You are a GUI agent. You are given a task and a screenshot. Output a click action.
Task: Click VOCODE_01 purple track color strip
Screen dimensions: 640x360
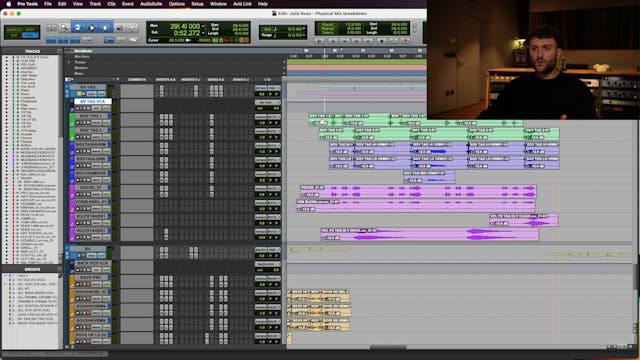point(72,191)
